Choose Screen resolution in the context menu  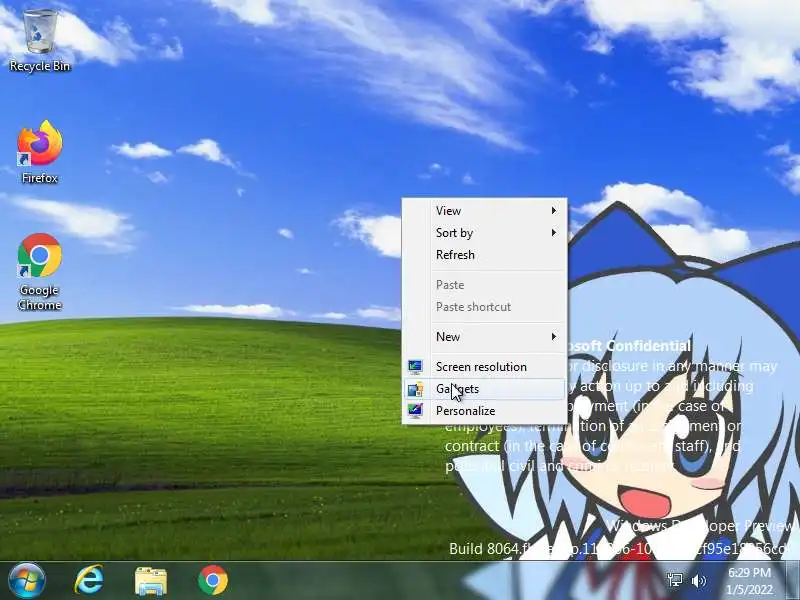click(x=484, y=367)
